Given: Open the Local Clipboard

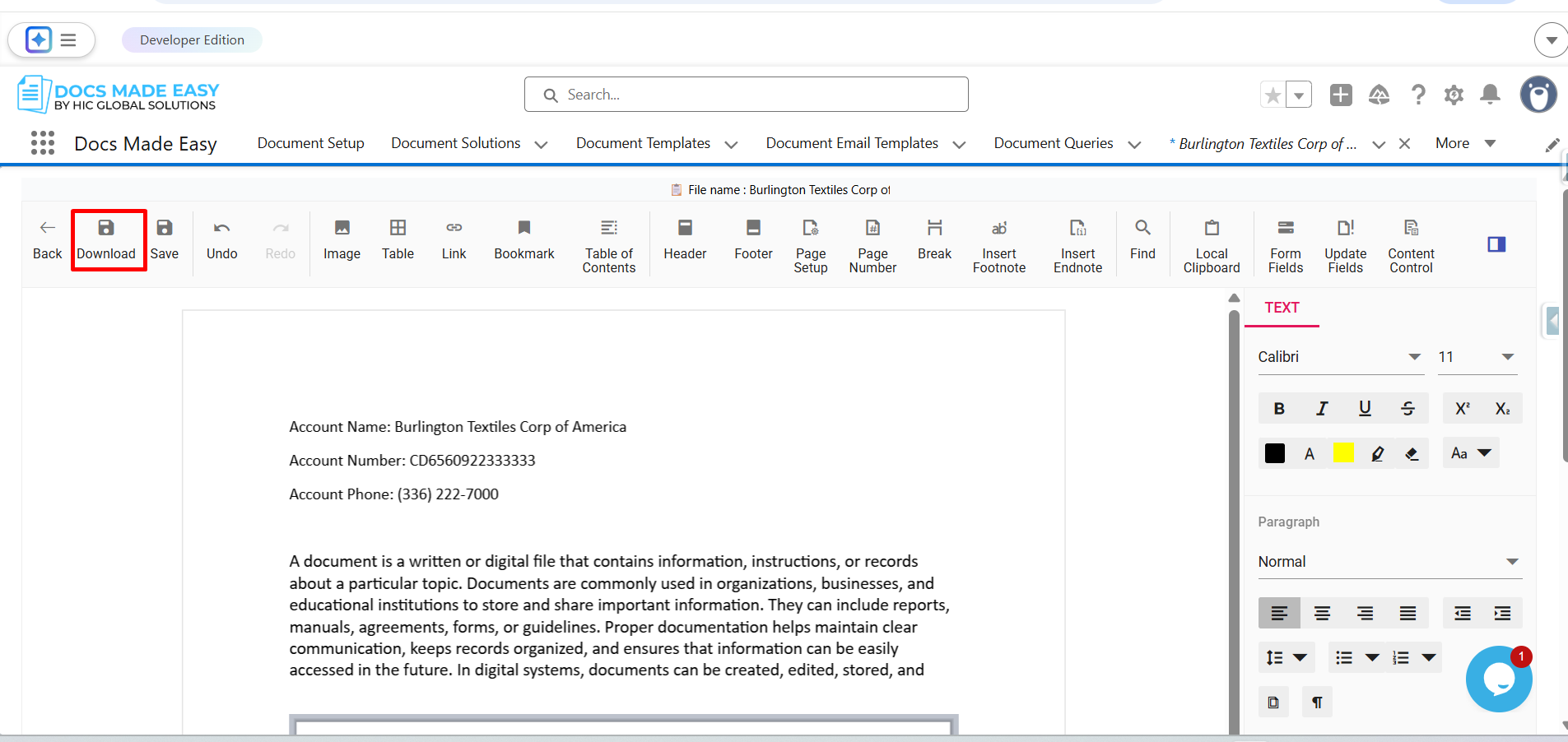Looking at the screenshot, I should (x=1212, y=246).
